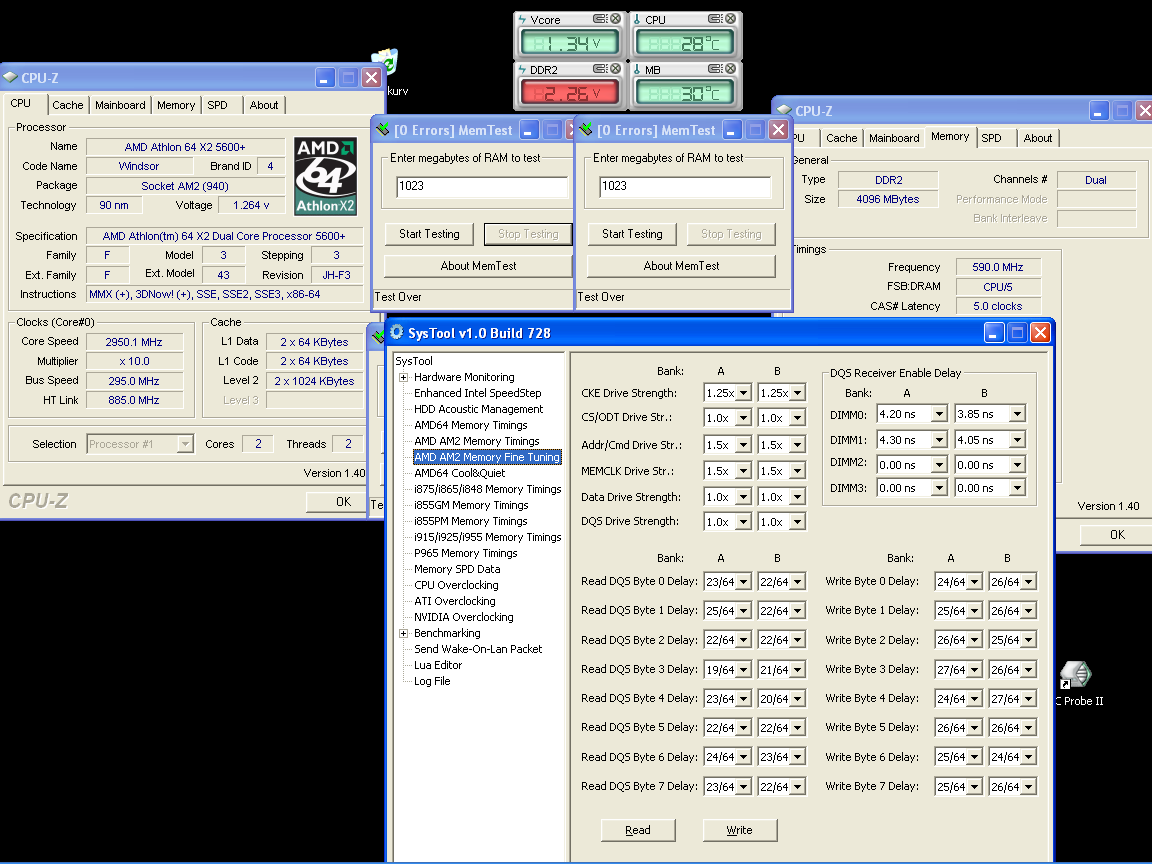Click the DDR2 gadget settings icon
Image resolution: width=1152 pixels, height=864 pixels.
pos(600,69)
